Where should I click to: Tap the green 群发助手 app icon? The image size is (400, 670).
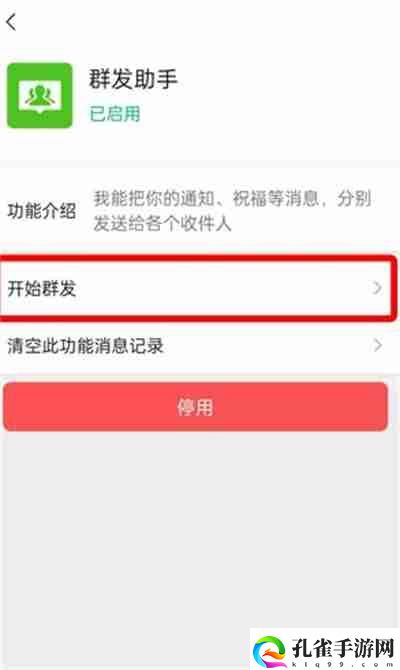point(40,96)
